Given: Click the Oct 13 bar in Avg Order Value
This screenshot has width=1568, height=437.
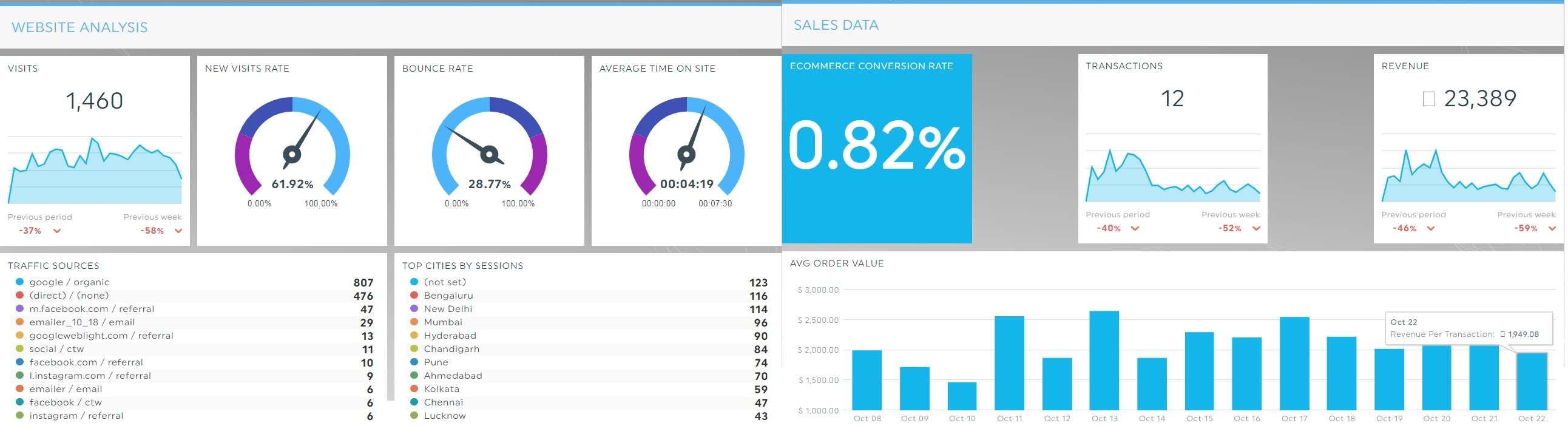Looking at the screenshot, I should 1104,361.
